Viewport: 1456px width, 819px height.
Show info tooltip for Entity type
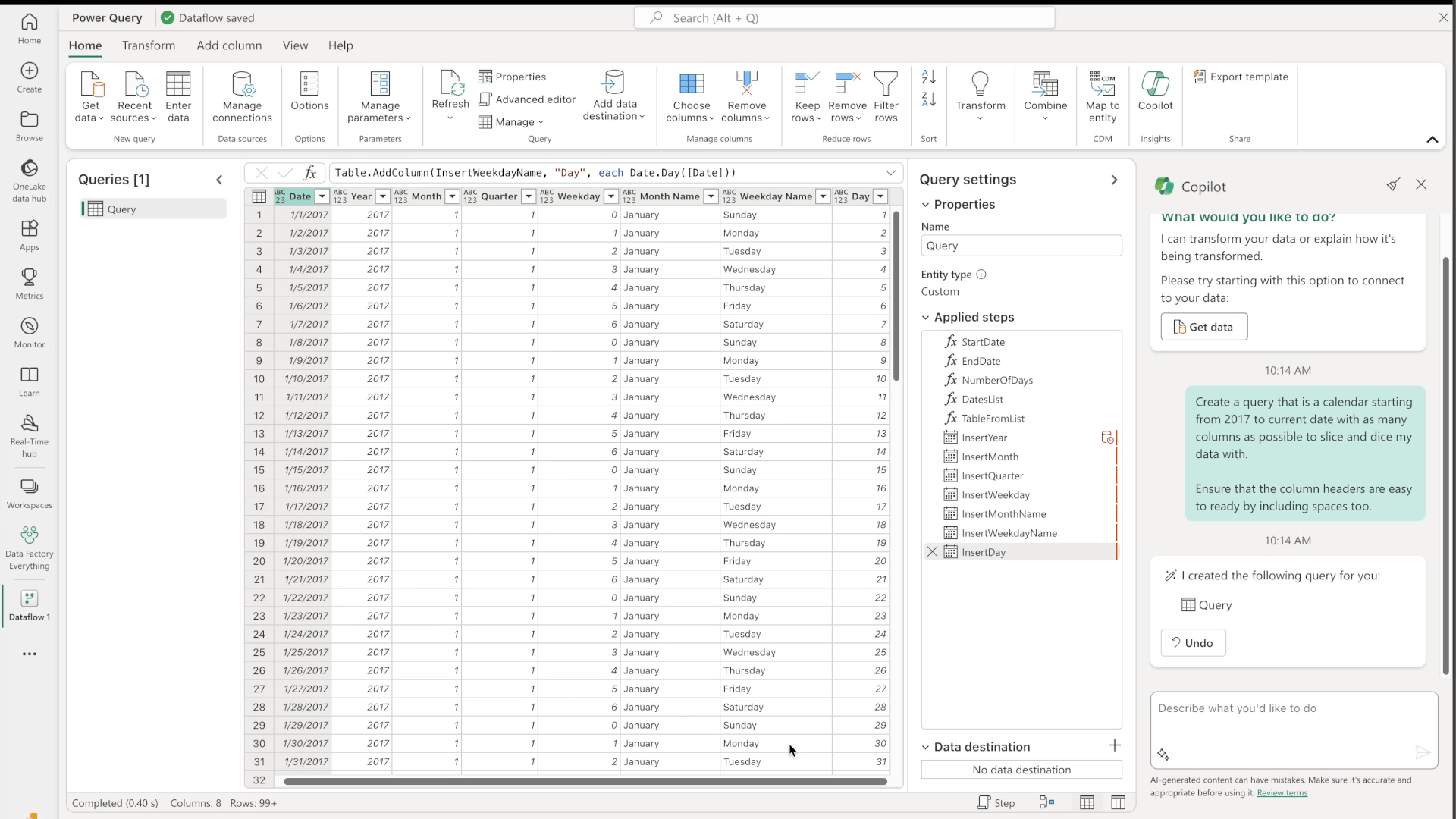pos(981,275)
